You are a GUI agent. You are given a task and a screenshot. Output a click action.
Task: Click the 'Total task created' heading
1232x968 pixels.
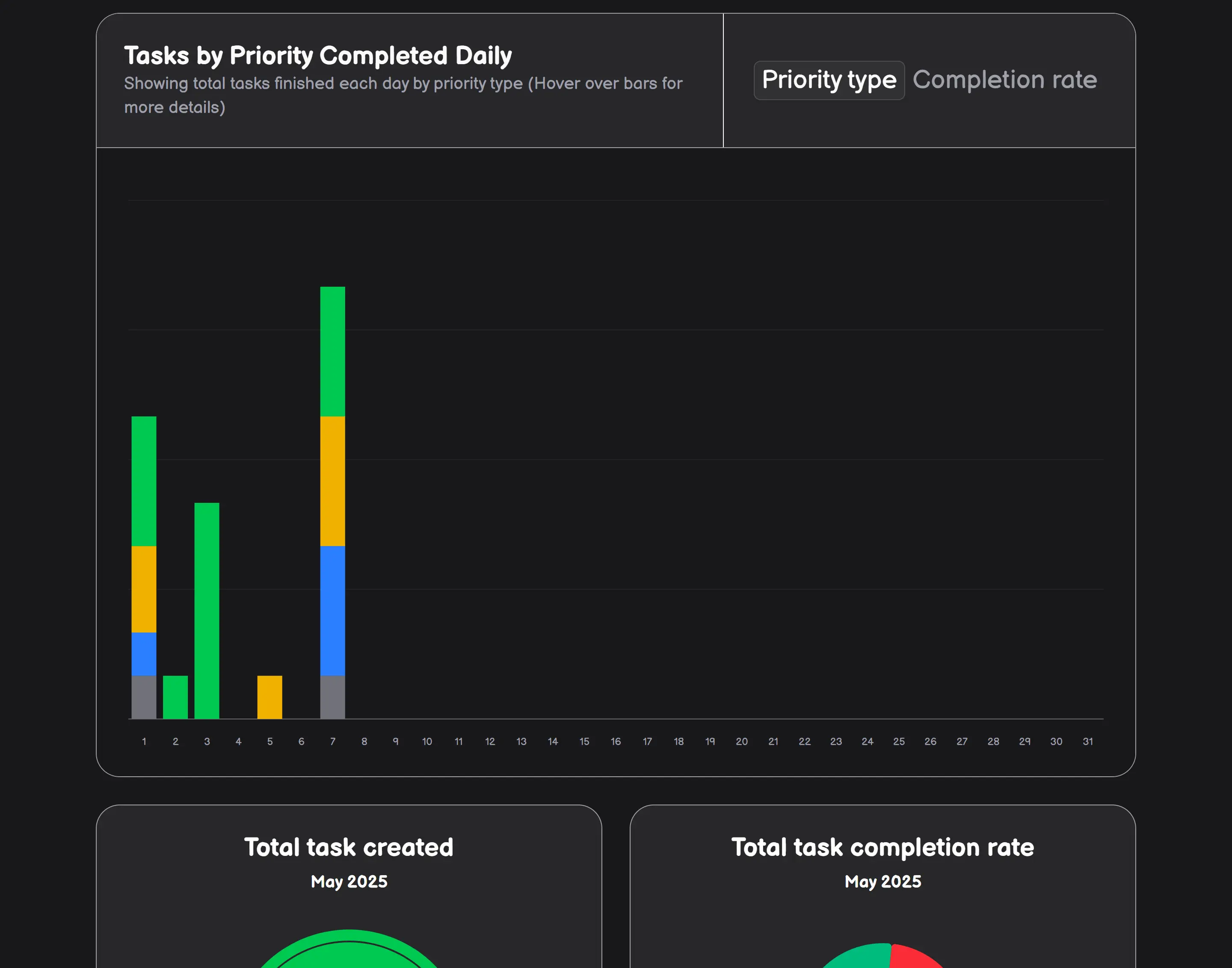pyautogui.click(x=349, y=847)
